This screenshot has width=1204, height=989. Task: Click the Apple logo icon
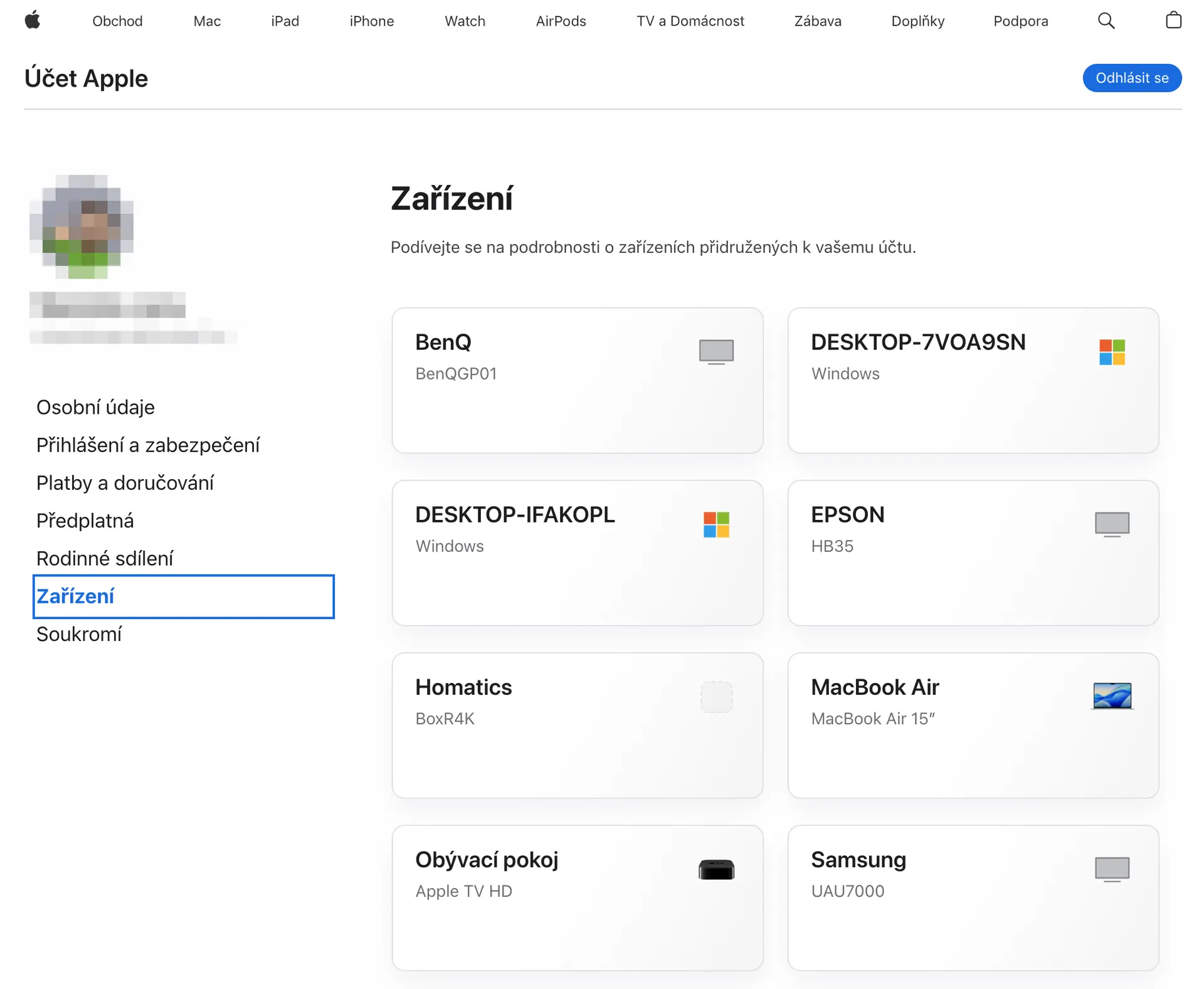pyautogui.click(x=33, y=21)
